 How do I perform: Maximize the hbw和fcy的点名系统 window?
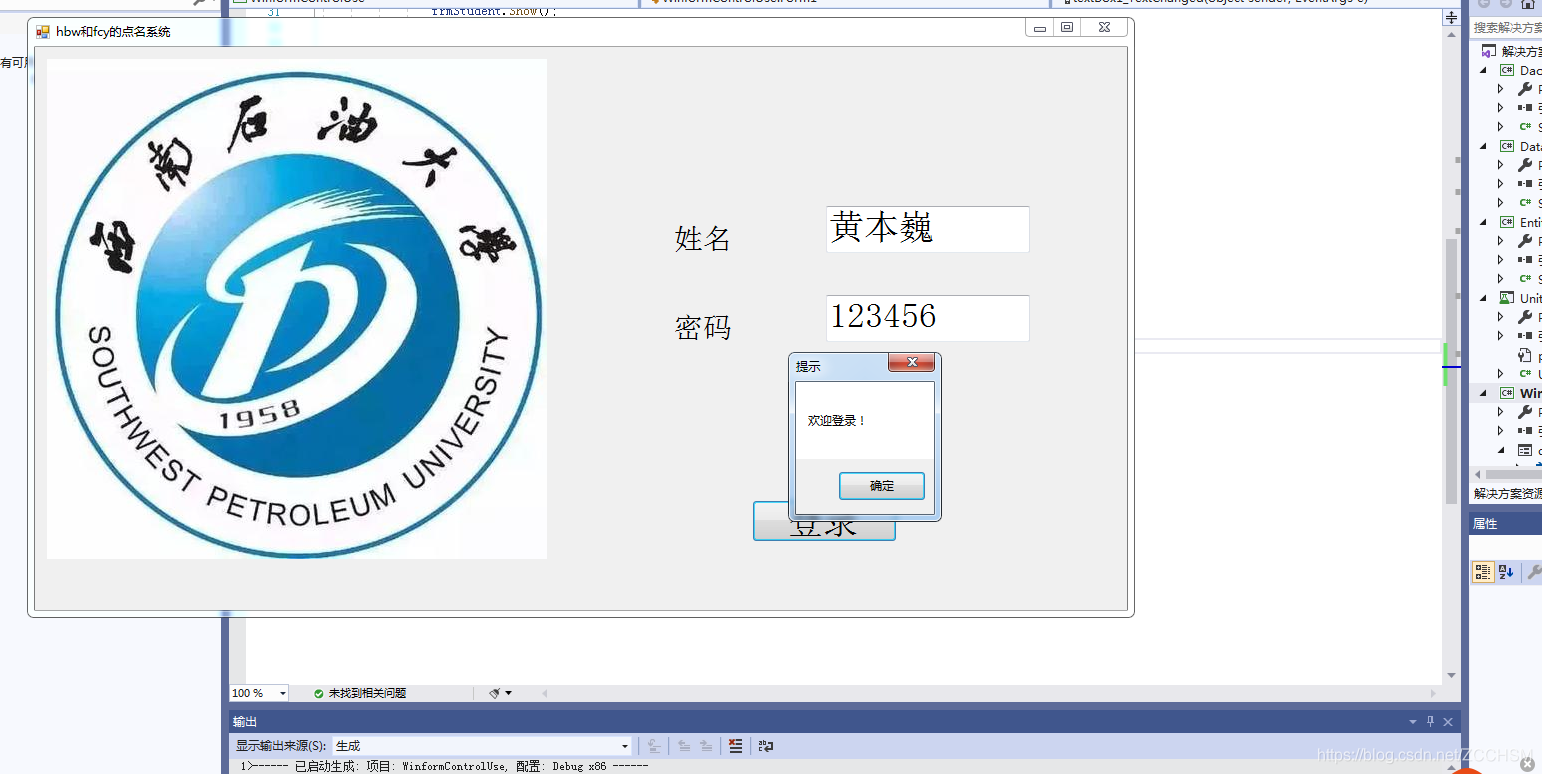[x=1067, y=28]
